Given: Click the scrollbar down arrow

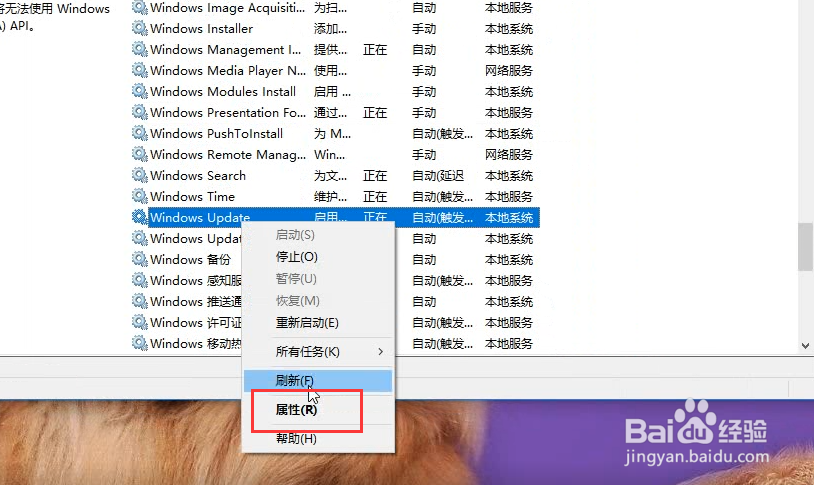Looking at the screenshot, I should tap(805, 346).
